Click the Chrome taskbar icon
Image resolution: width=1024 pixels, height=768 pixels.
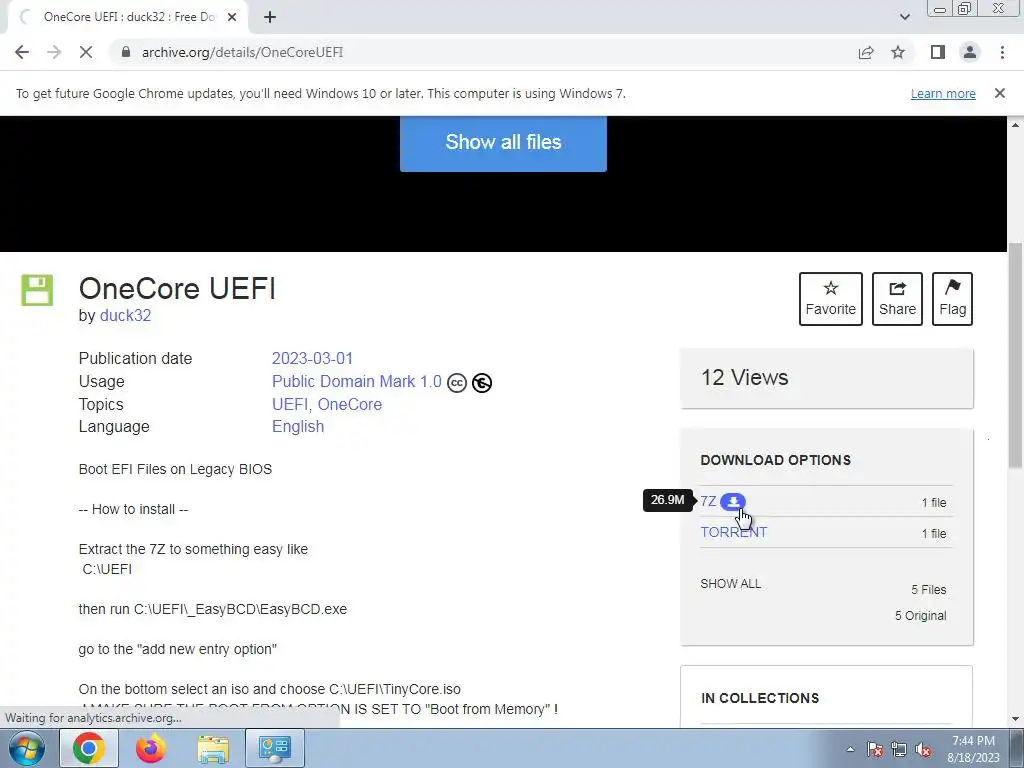[x=89, y=748]
